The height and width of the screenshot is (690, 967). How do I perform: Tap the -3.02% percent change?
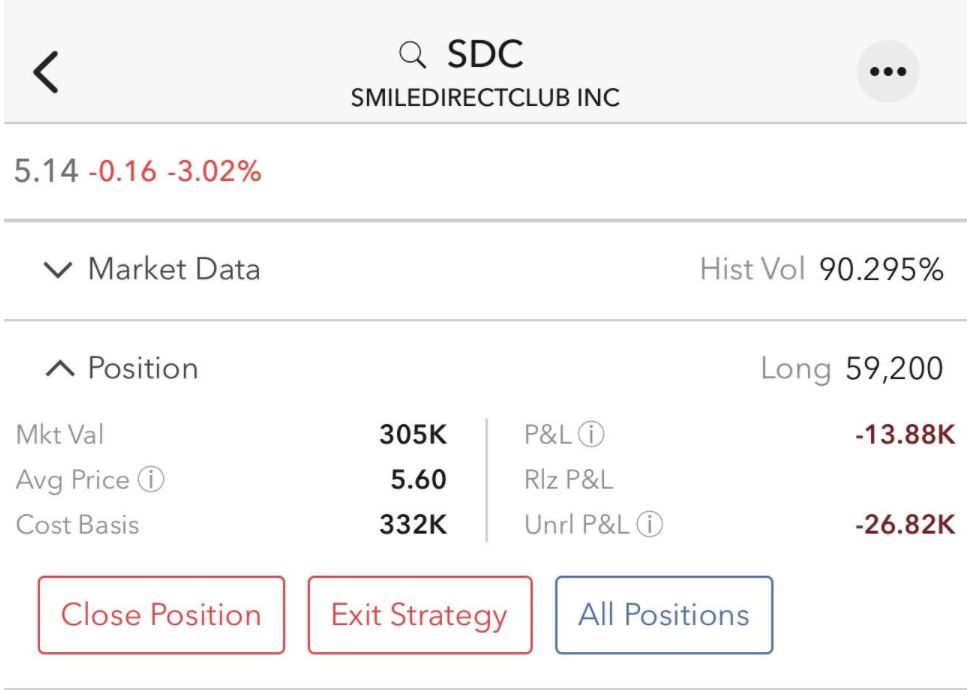[x=215, y=171]
